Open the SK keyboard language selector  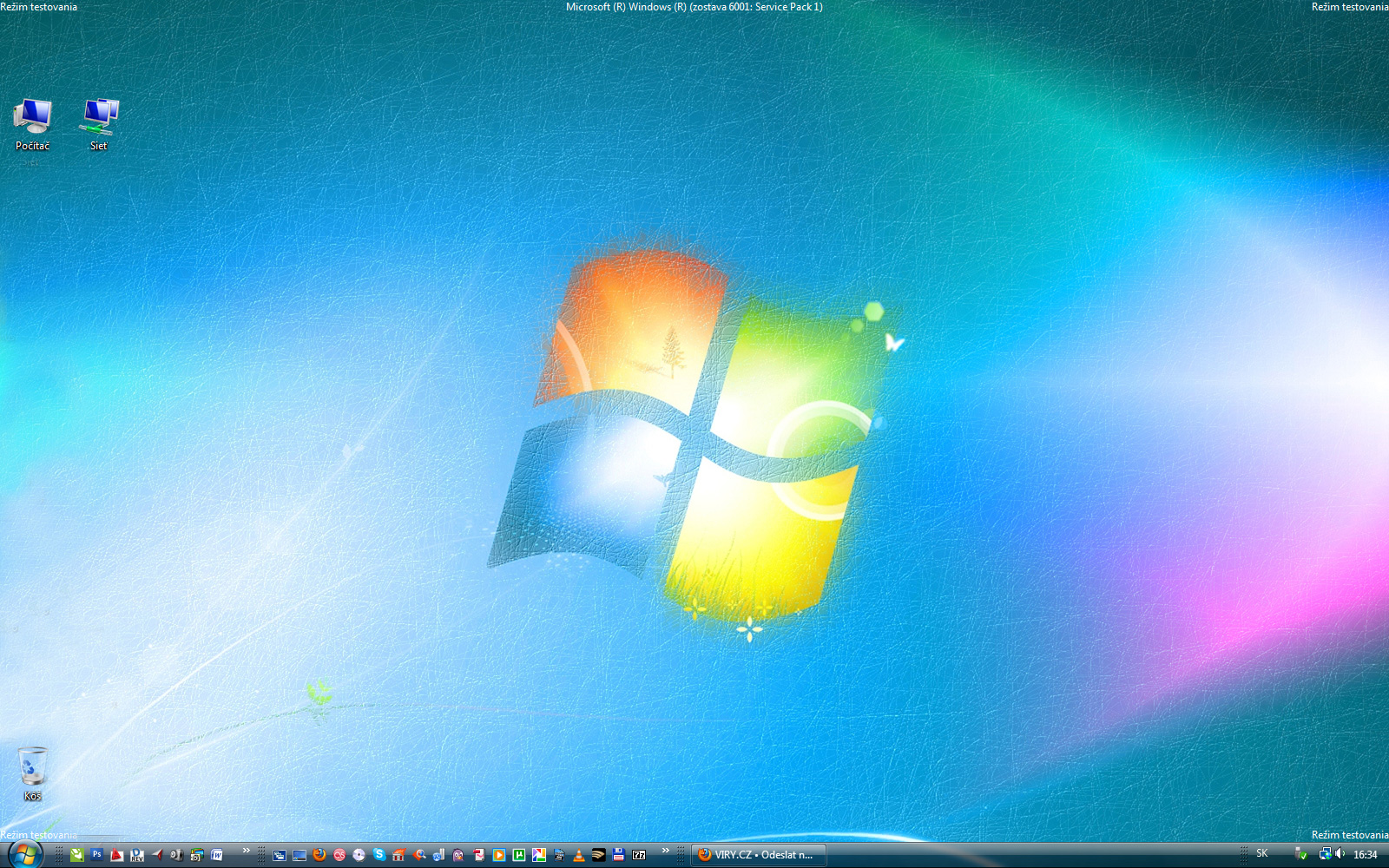click(x=1262, y=854)
